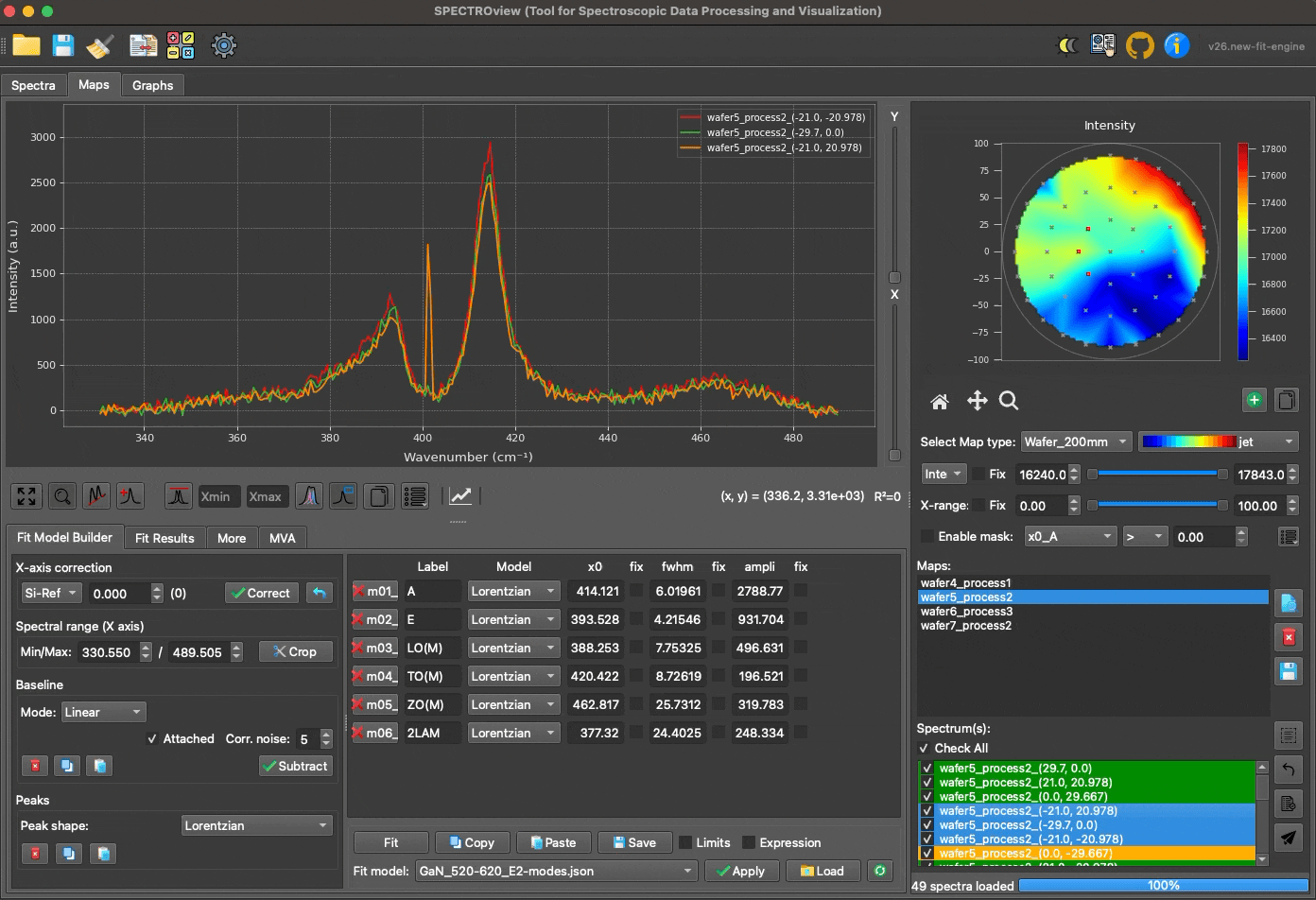Save the selected map with blue disk icon

[1287, 671]
